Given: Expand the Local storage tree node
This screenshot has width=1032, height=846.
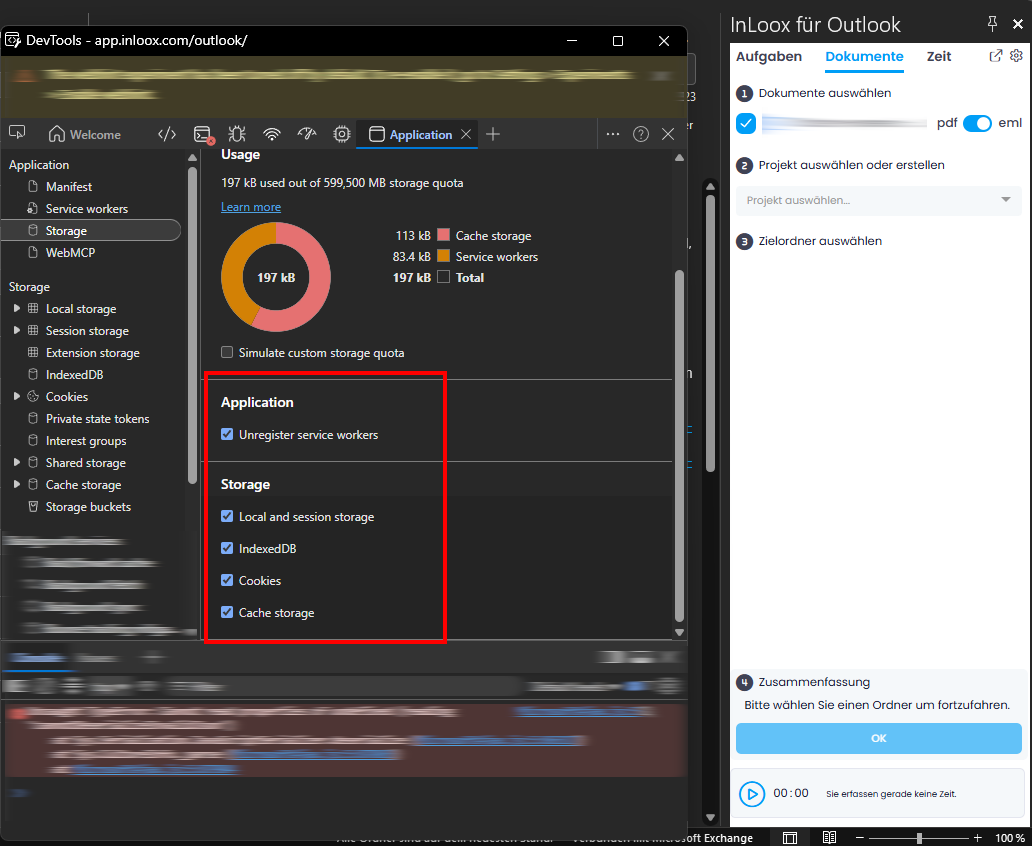Looking at the screenshot, I should point(16,308).
